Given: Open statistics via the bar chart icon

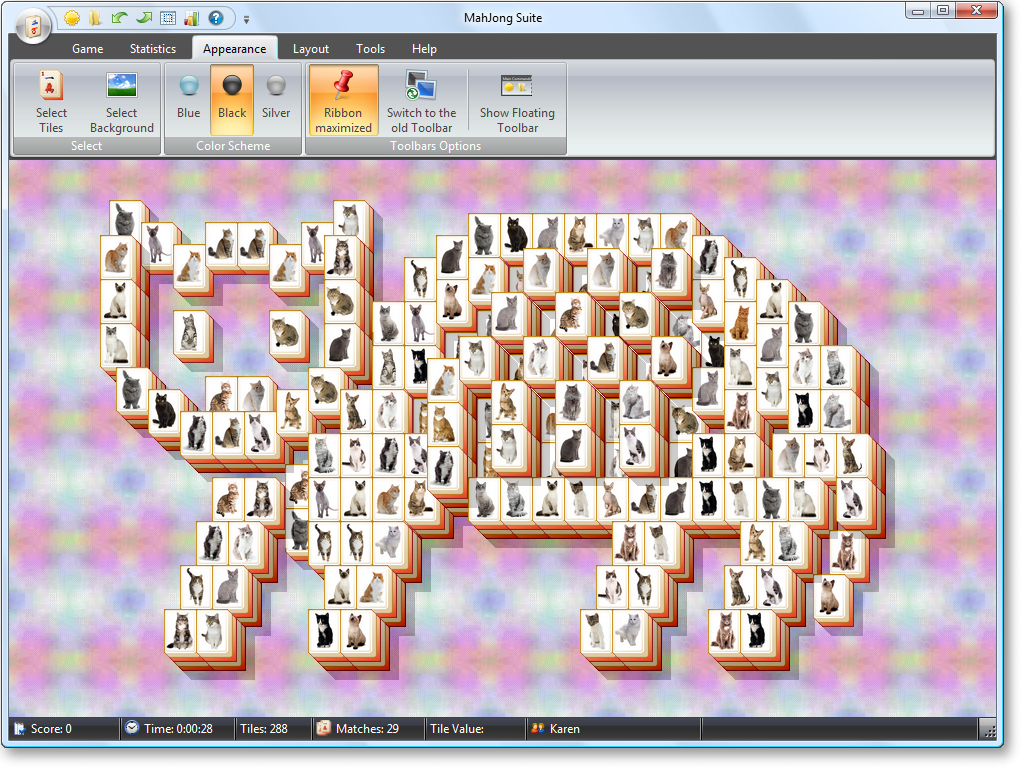Looking at the screenshot, I should click(x=191, y=18).
